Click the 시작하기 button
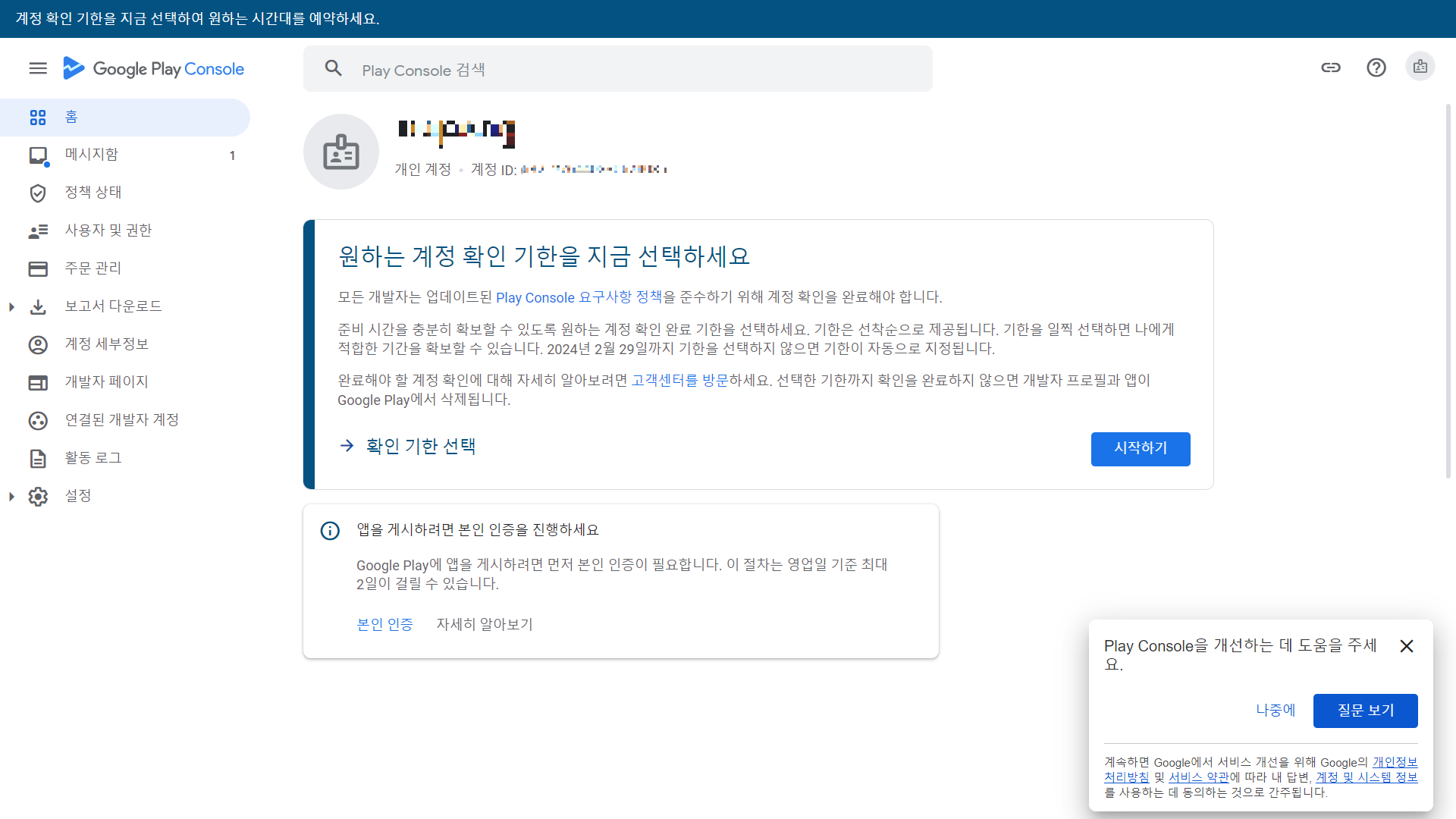Image resolution: width=1456 pixels, height=819 pixels. click(1141, 449)
